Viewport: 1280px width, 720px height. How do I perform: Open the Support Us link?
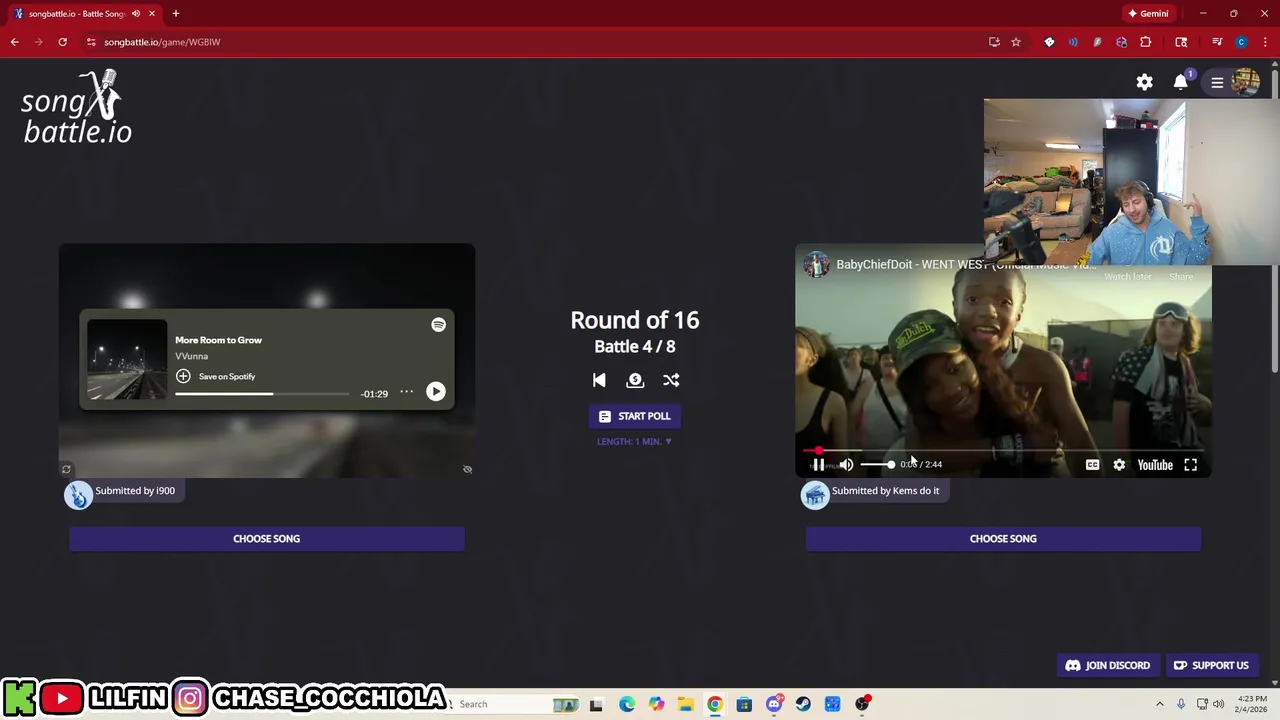point(1211,665)
